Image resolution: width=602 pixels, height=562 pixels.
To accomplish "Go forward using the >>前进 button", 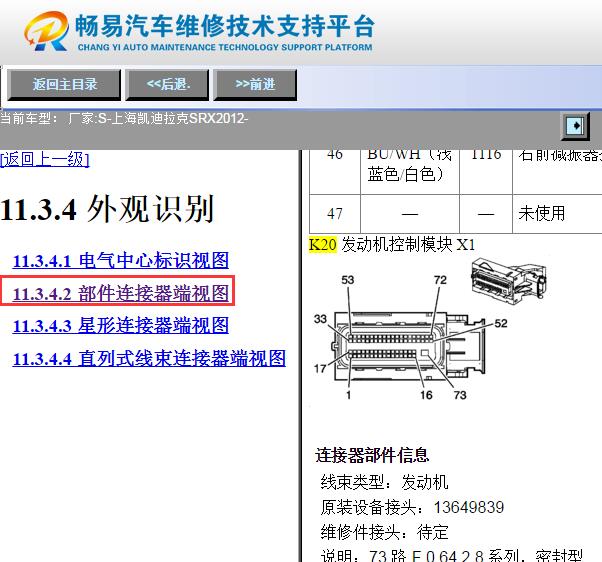I will point(255,84).
